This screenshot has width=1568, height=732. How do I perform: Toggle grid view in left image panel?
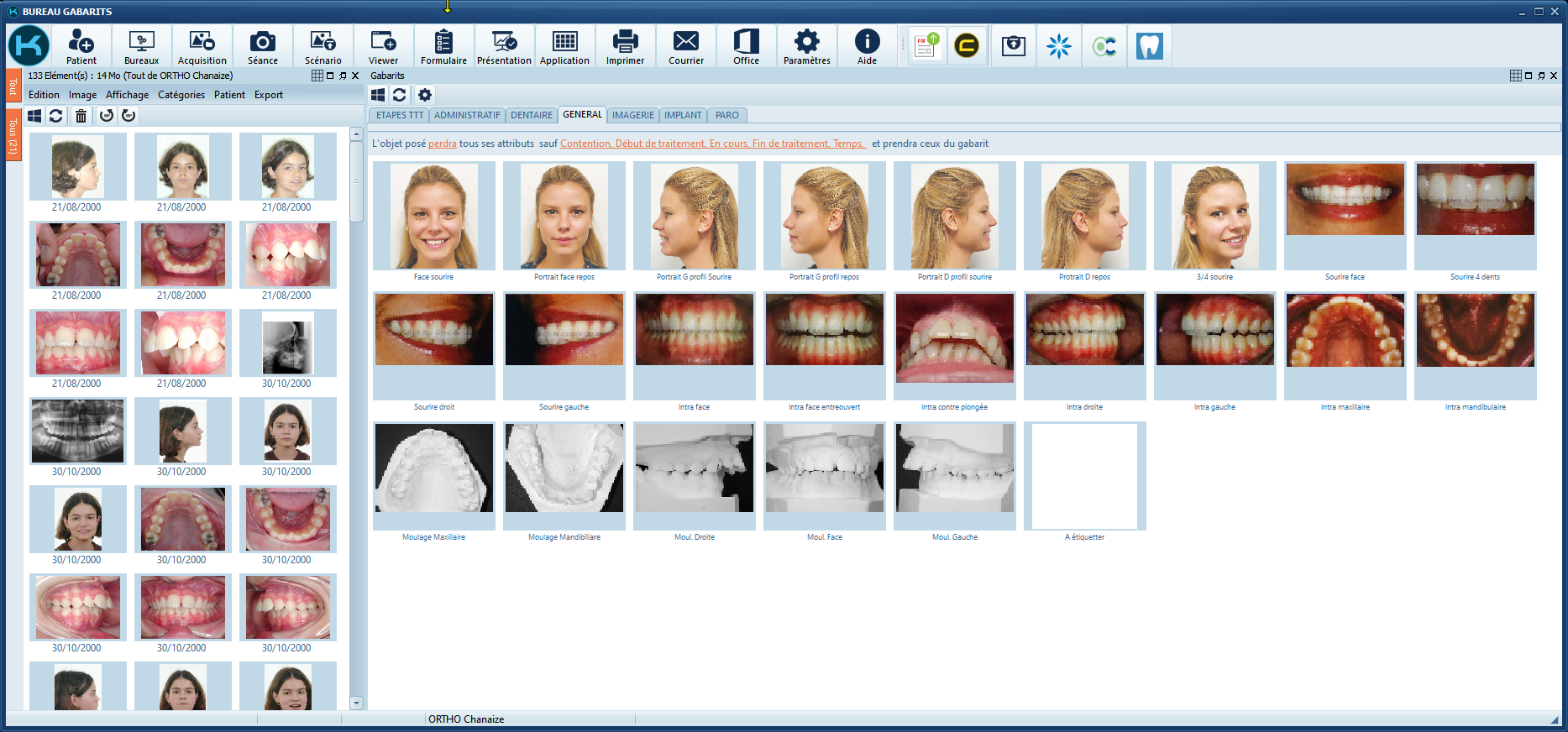click(317, 76)
